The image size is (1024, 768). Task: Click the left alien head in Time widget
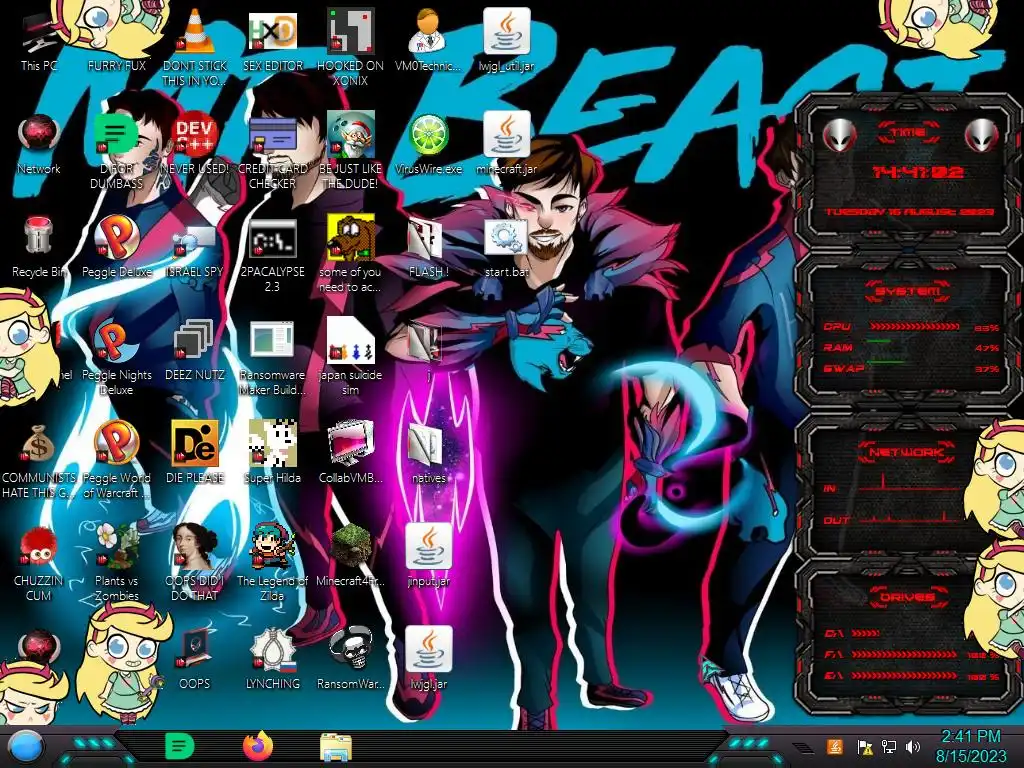pos(839,136)
